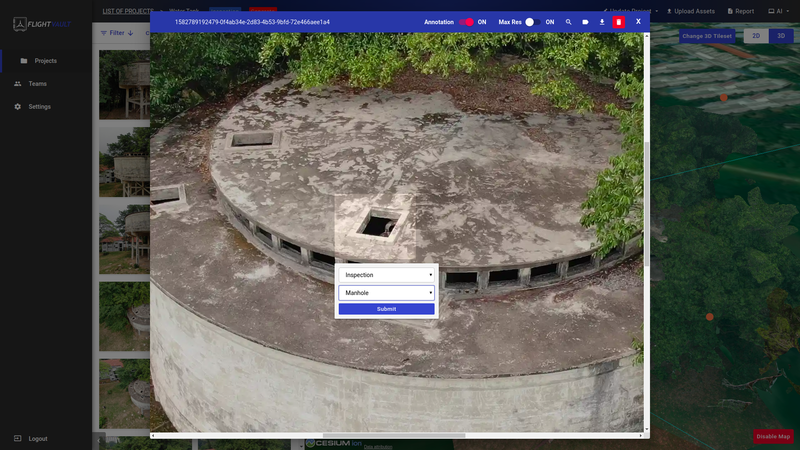Click Change 3D Tileset button
The height and width of the screenshot is (450, 800).
[x=707, y=36]
